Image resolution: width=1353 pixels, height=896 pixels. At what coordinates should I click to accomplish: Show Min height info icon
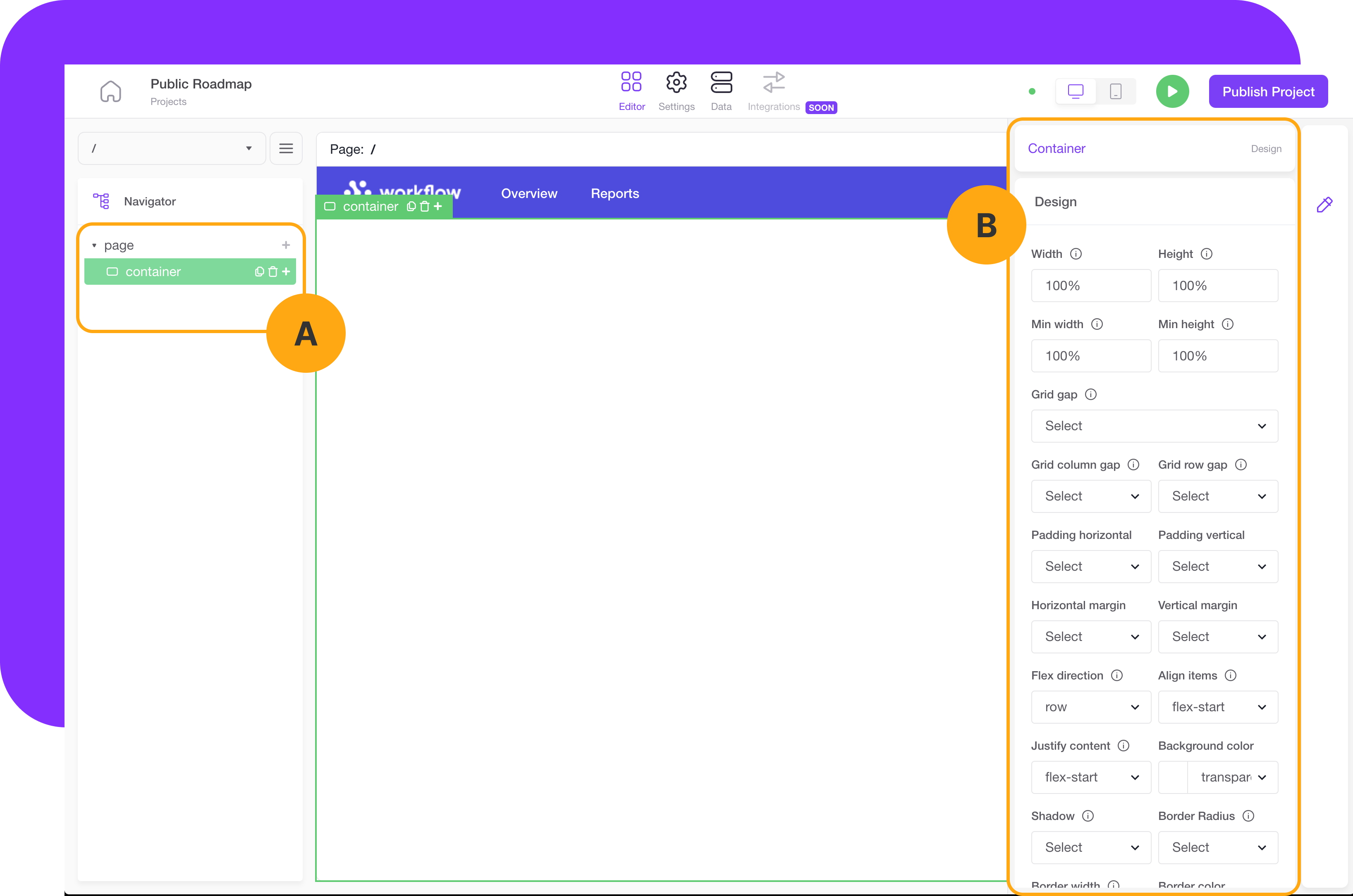coord(1227,324)
